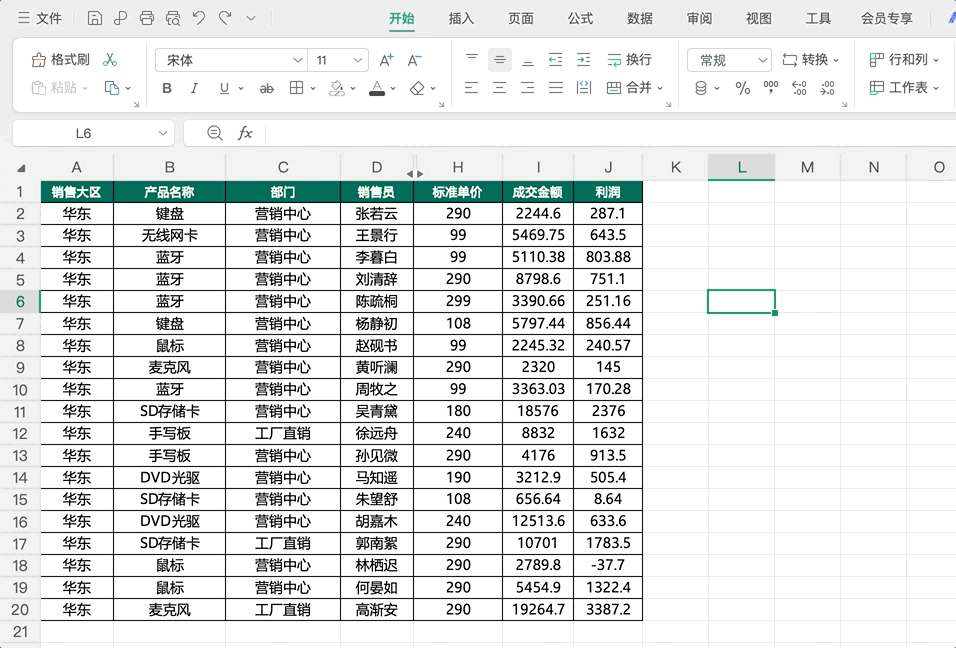The height and width of the screenshot is (648, 956).
Task: Click Increase Decimal icon
Action: tap(799, 88)
